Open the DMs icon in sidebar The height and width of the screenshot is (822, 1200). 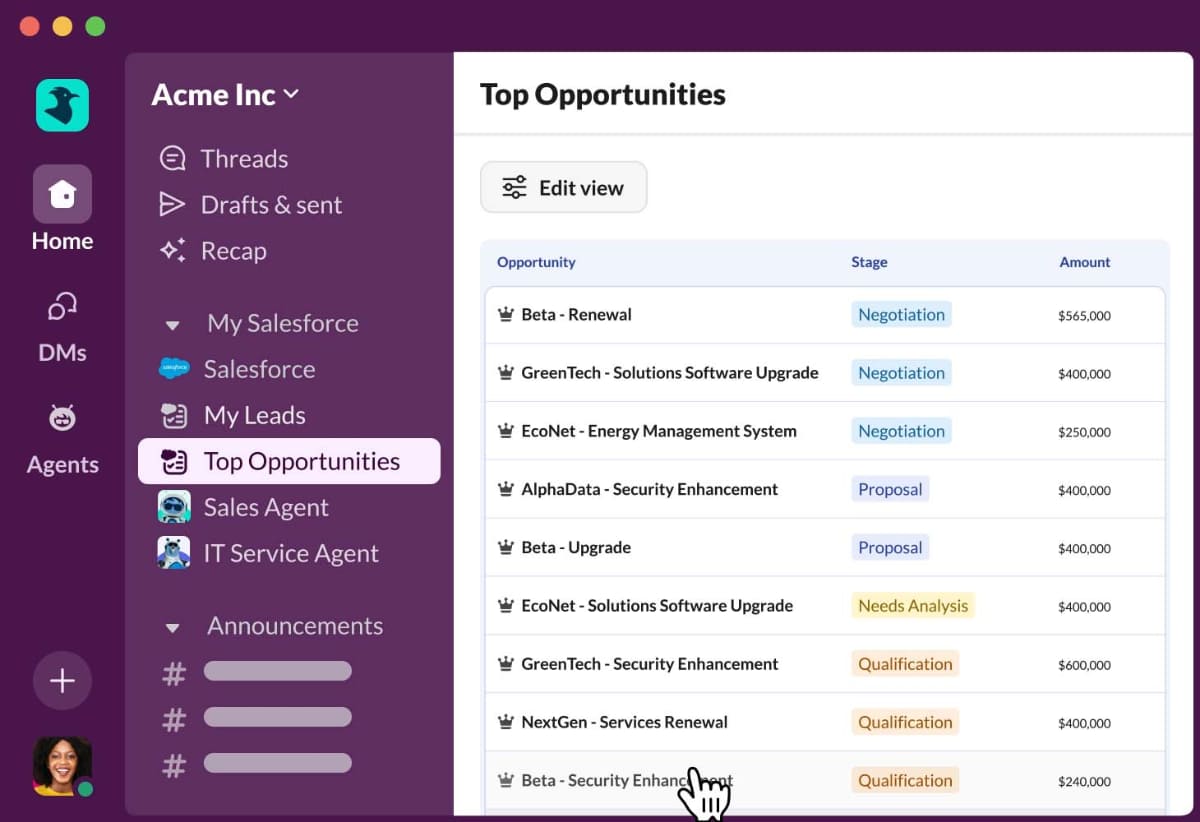62,308
